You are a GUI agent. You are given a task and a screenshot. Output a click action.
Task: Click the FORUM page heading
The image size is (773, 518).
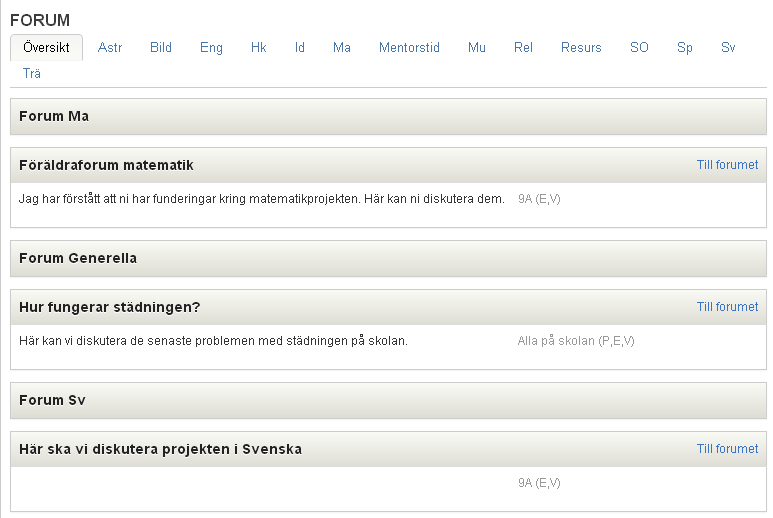(x=40, y=20)
